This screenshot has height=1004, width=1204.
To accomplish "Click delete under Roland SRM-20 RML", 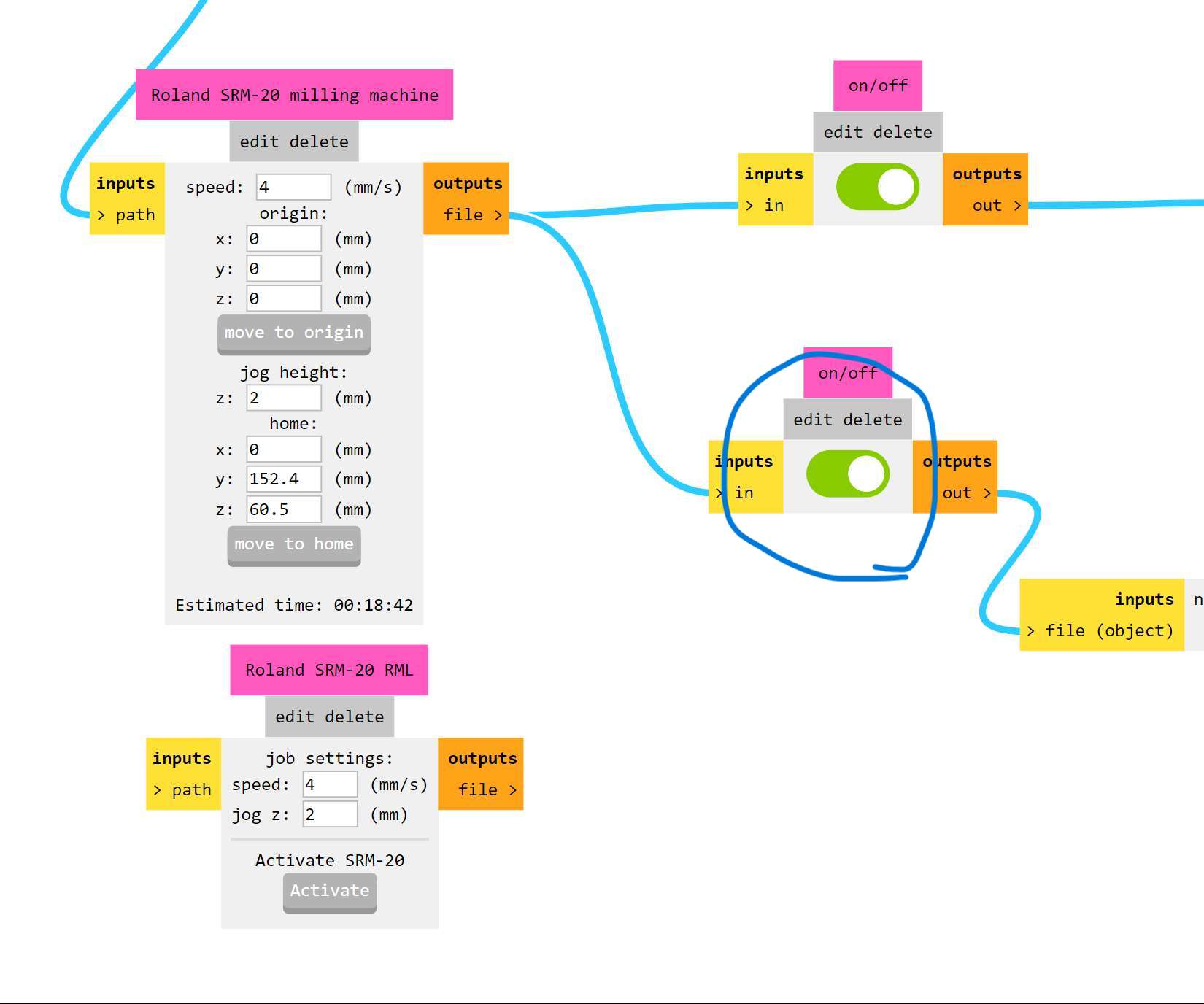I will coord(355,717).
